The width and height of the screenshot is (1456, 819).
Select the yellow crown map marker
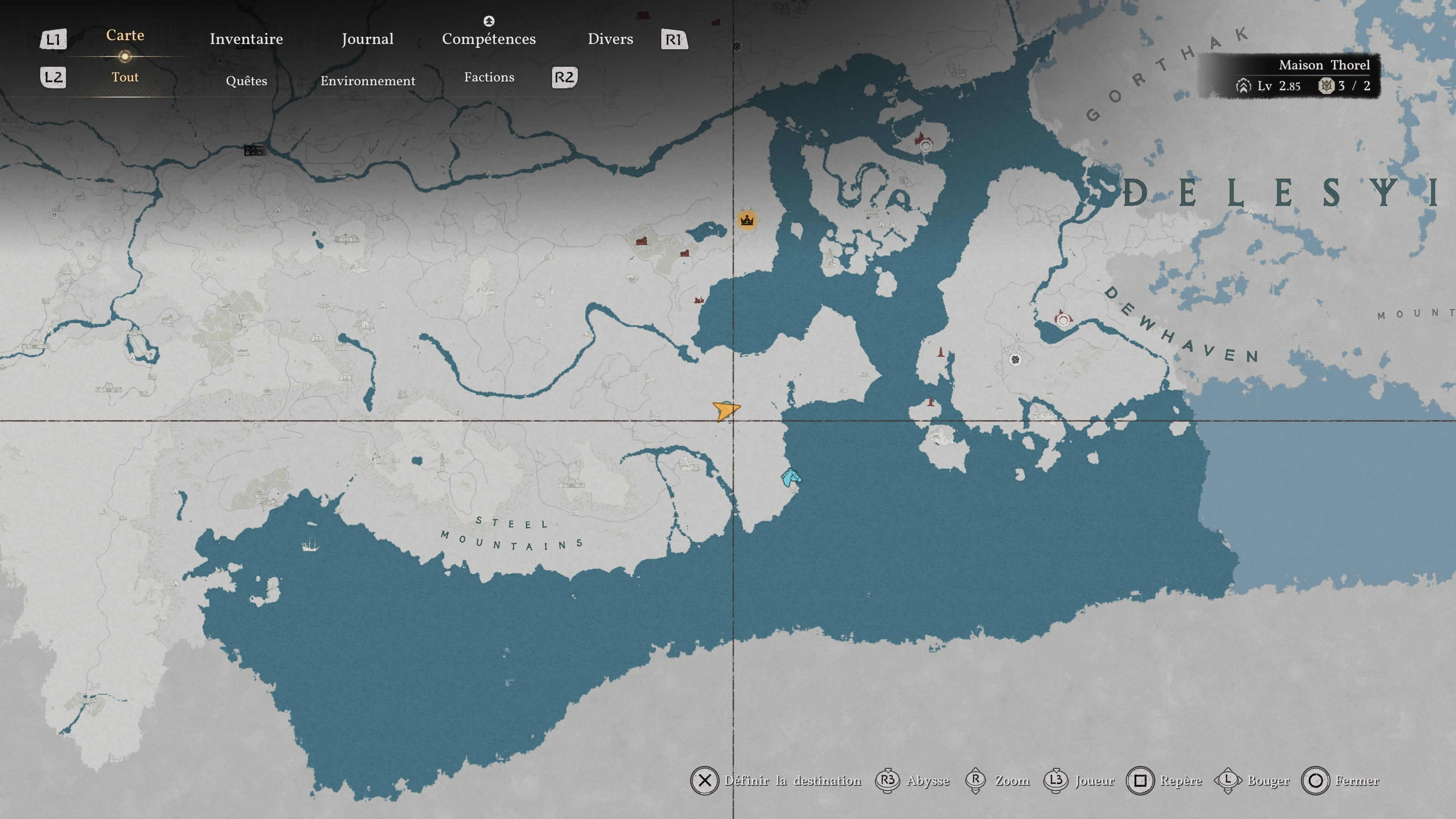[747, 220]
